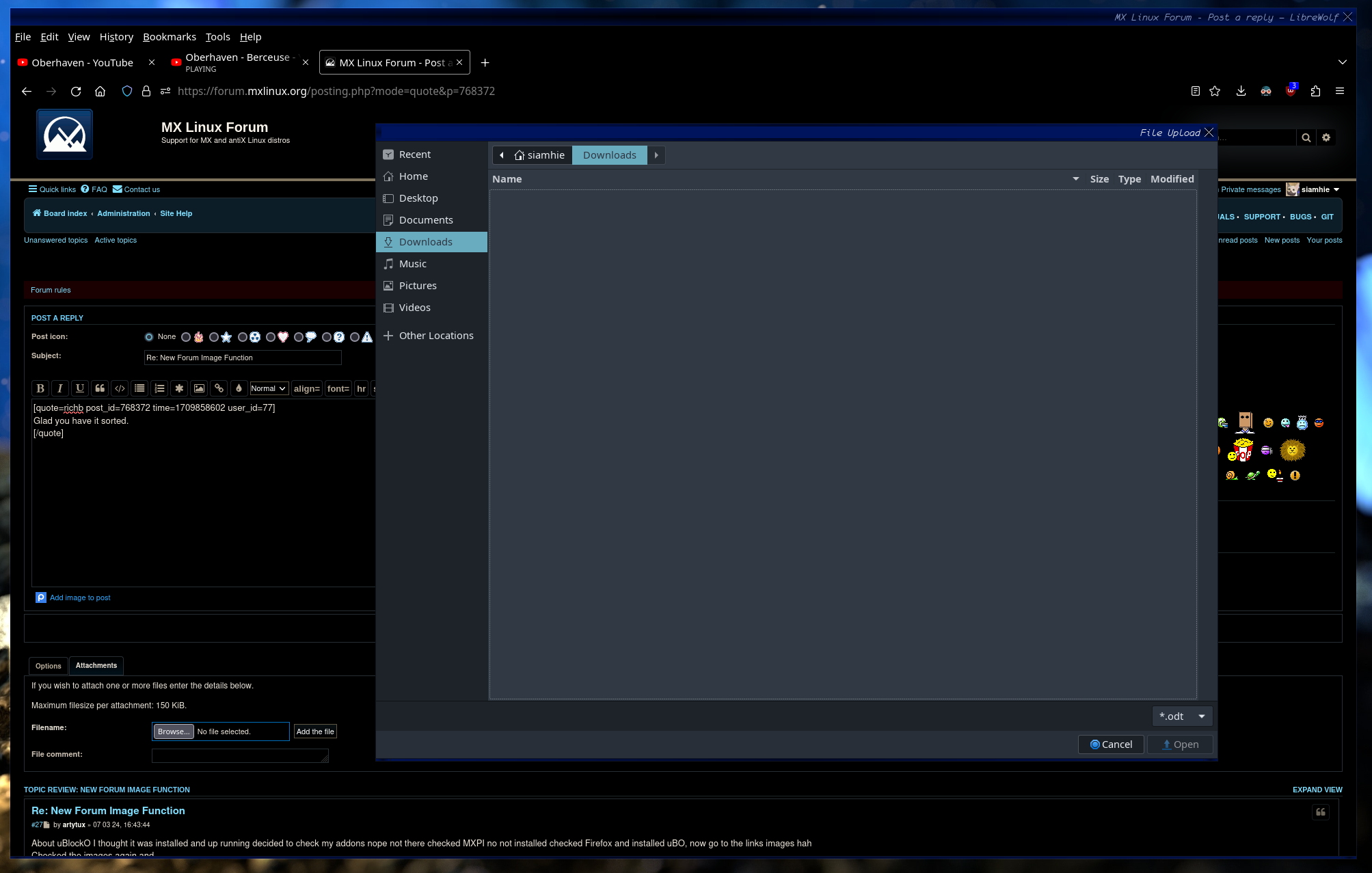Insert a URL link in the editor

219,388
